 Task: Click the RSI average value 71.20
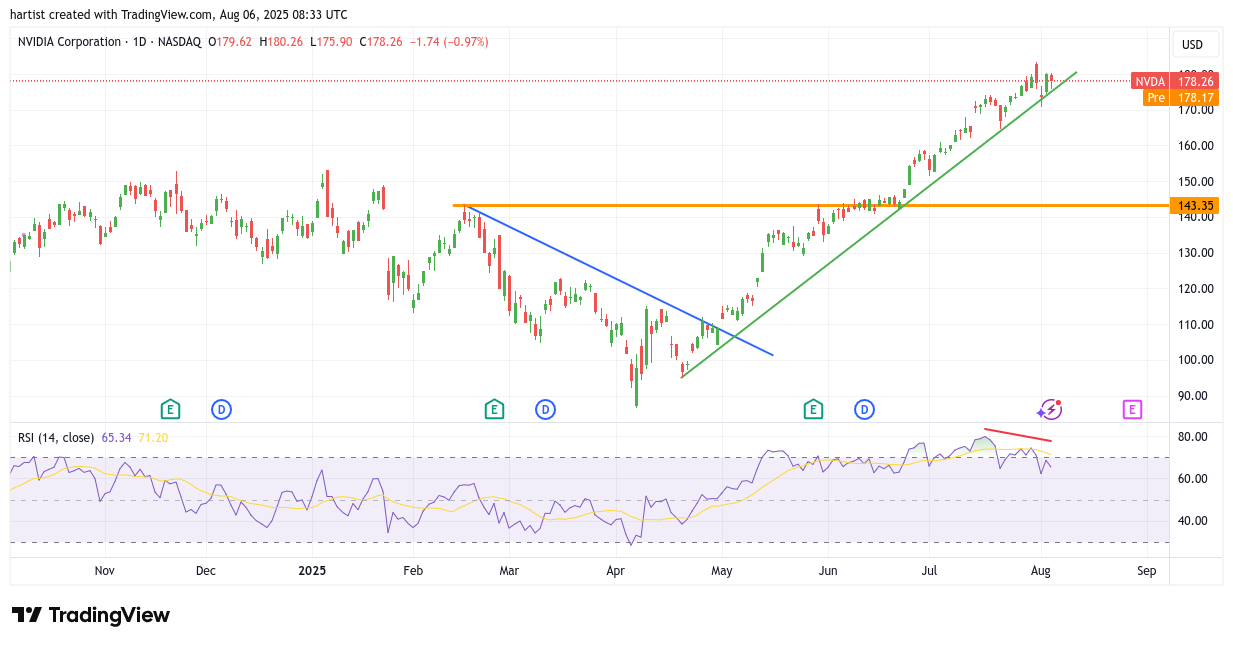point(153,437)
